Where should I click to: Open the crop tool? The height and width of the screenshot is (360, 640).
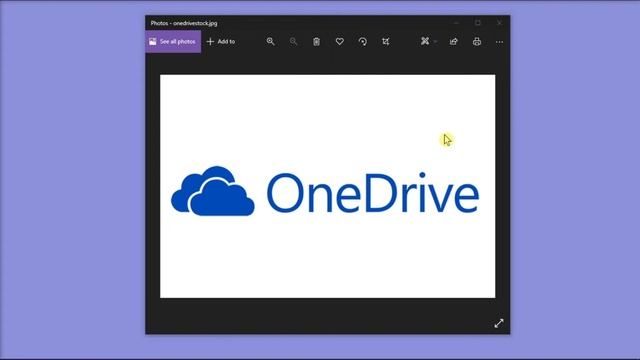click(386, 42)
